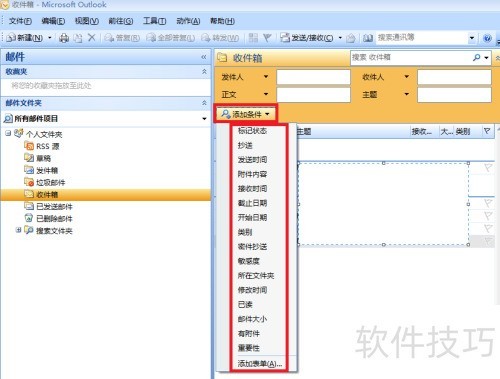The image size is (500, 379).
Task: Choose 抄送 from criteria menu
Action: click(x=245, y=145)
